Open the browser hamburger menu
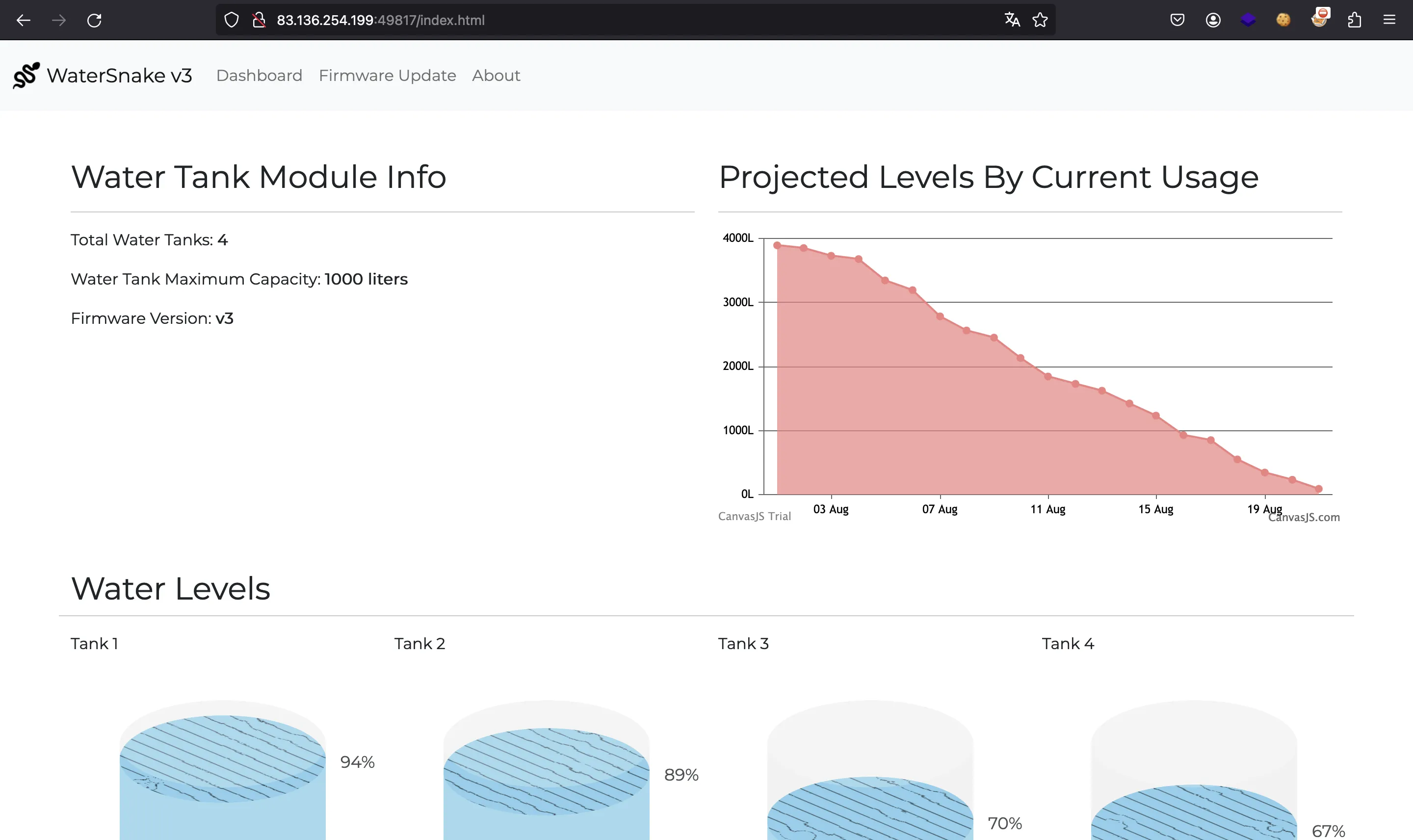This screenshot has height=840, width=1413. pos(1389,21)
